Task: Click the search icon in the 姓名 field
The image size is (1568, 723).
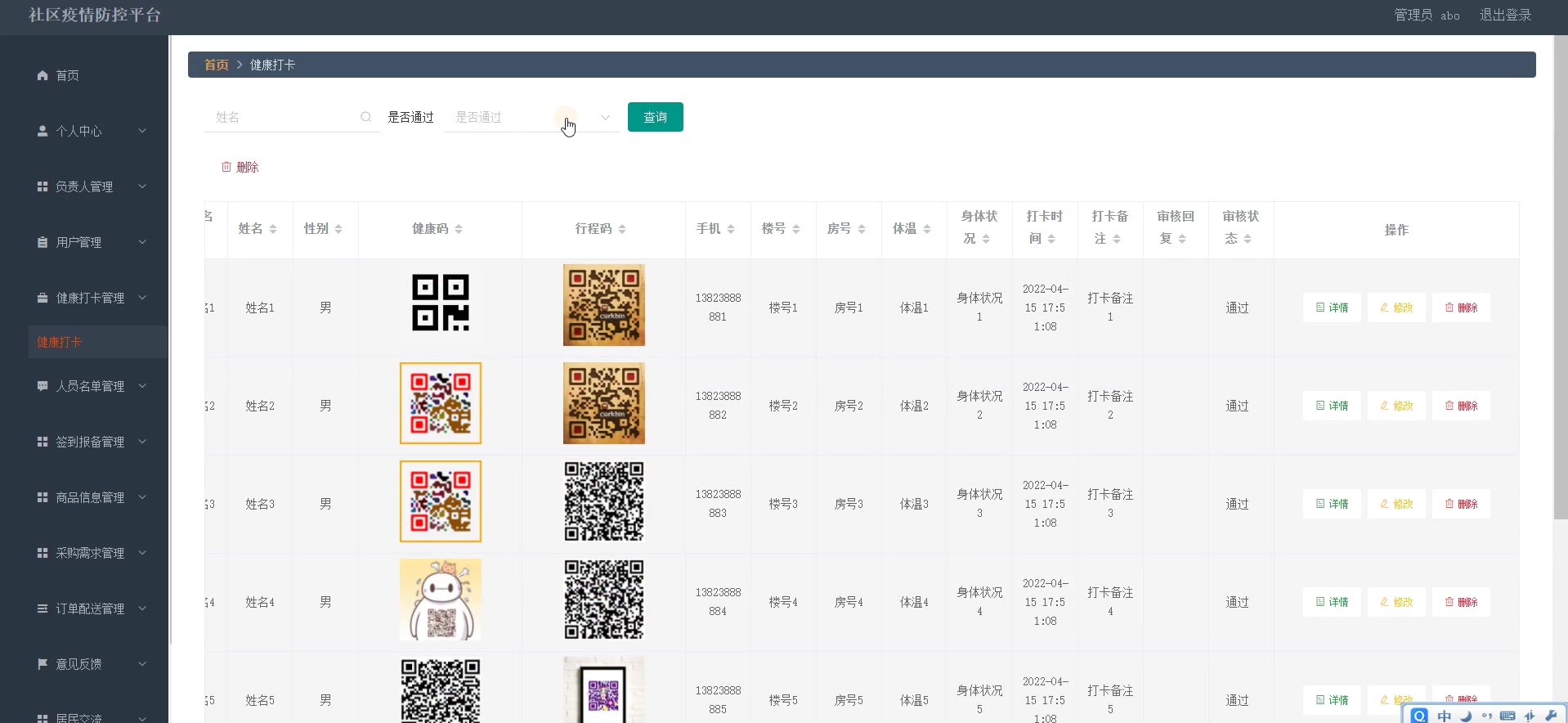Action: 365,117
